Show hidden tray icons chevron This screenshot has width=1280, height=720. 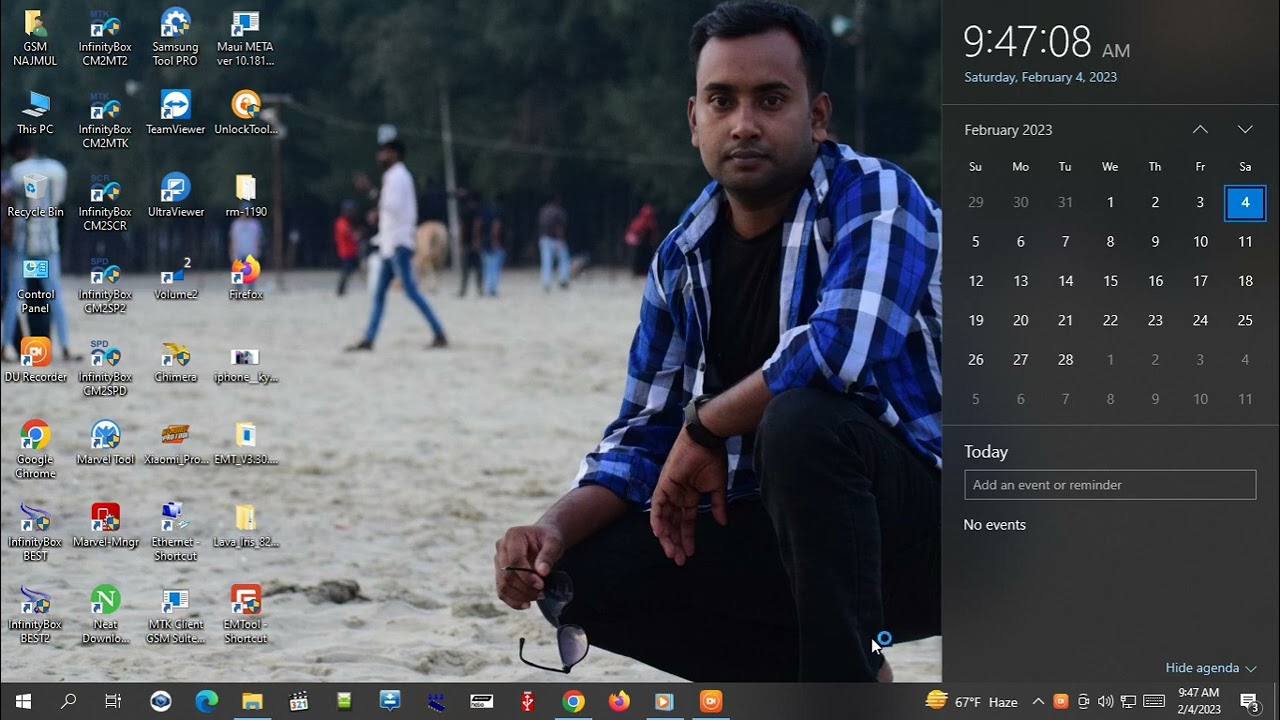tap(1038, 702)
